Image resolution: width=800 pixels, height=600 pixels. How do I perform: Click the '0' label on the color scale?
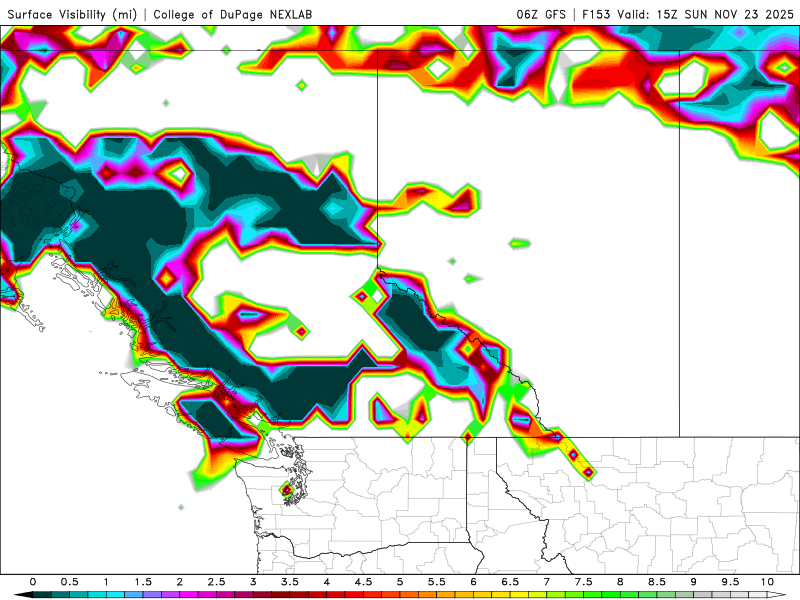click(33, 582)
